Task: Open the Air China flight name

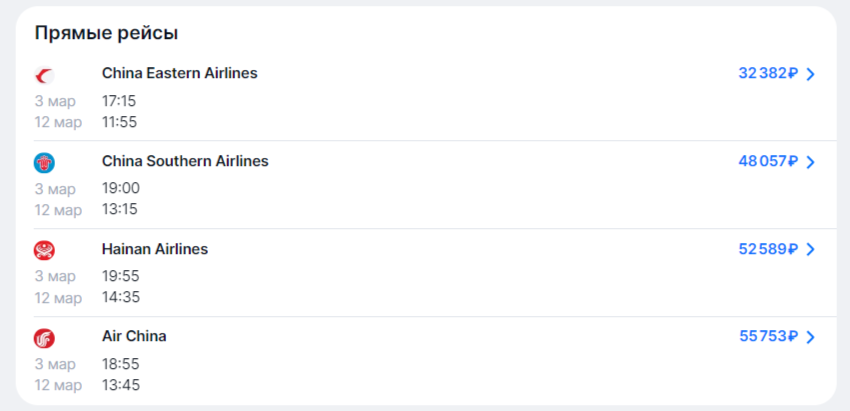Action: (x=134, y=336)
